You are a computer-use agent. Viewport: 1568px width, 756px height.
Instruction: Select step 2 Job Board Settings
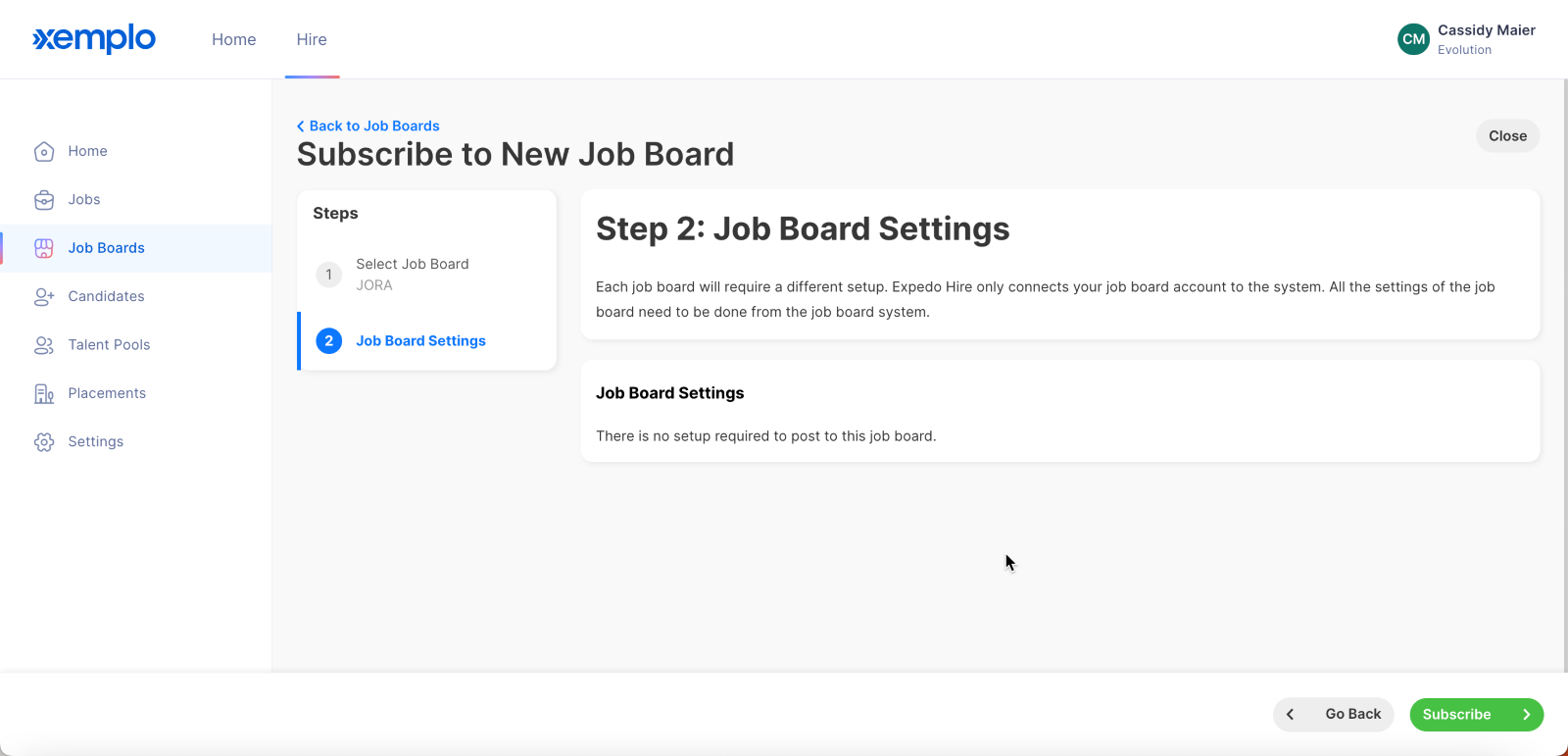click(427, 341)
